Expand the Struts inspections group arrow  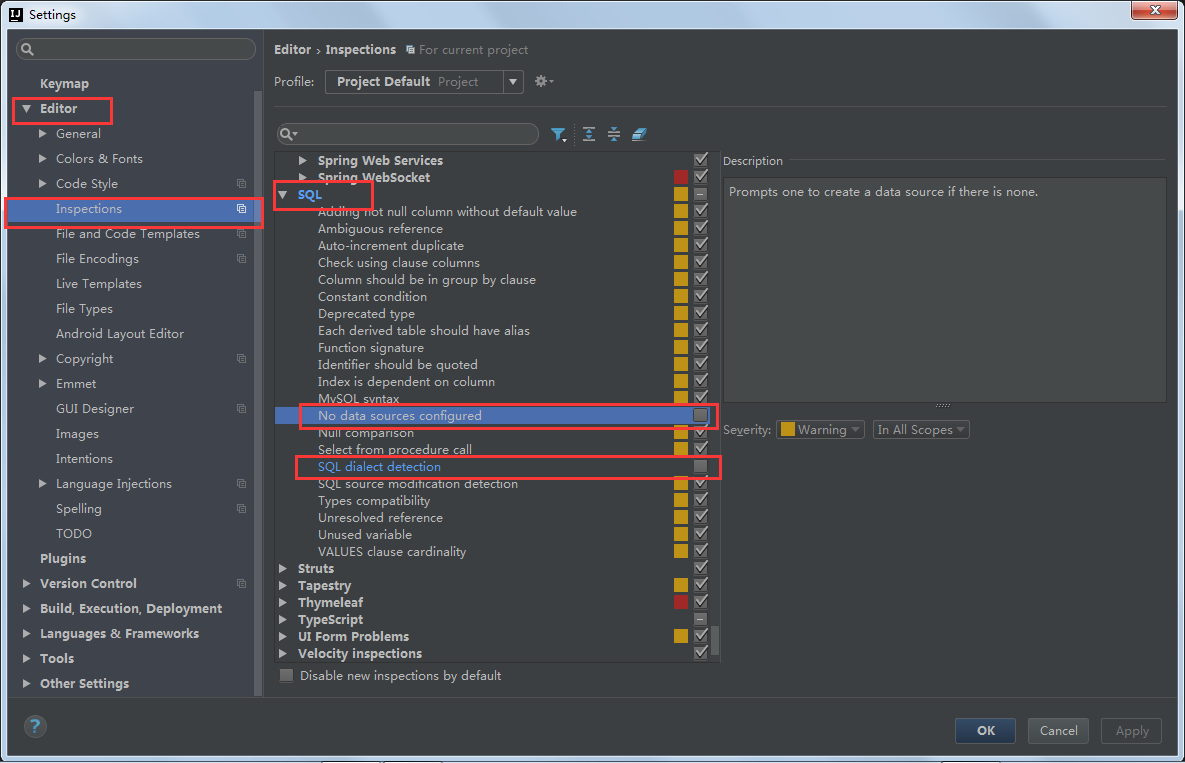283,568
